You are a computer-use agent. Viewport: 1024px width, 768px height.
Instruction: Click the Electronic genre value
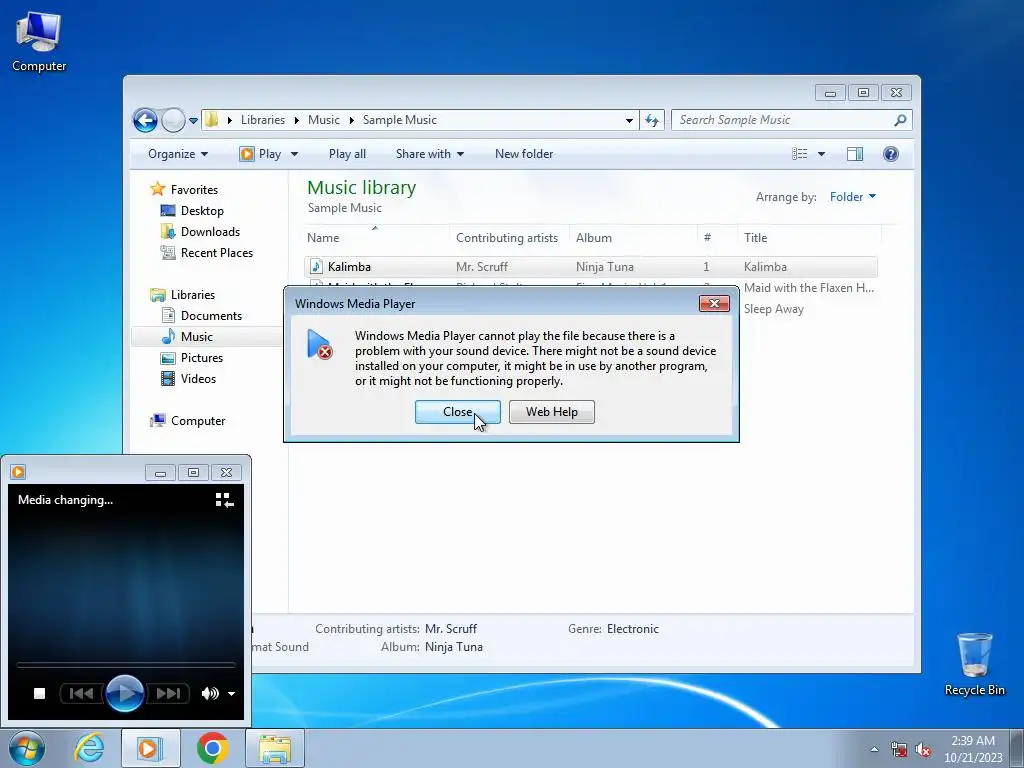pyautogui.click(x=633, y=629)
